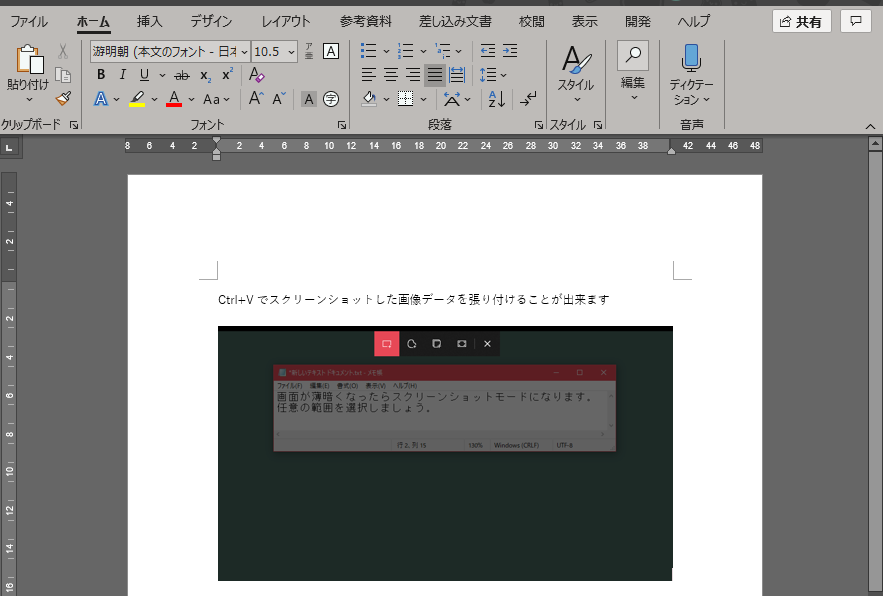Copy selection with the copy icon
The width and height of the screenshot is (883, 596).
[63, 75]
